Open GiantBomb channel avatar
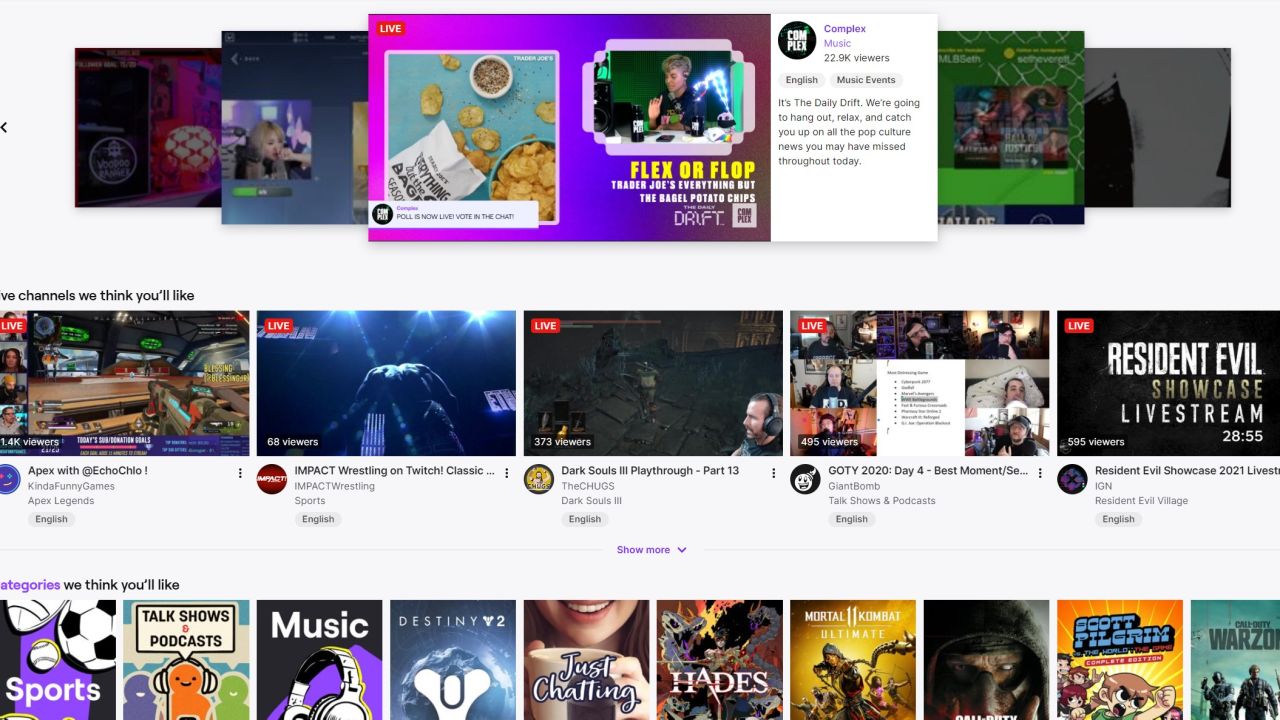The height and width of the screenshot is (720, 1280). click(805, 479)
